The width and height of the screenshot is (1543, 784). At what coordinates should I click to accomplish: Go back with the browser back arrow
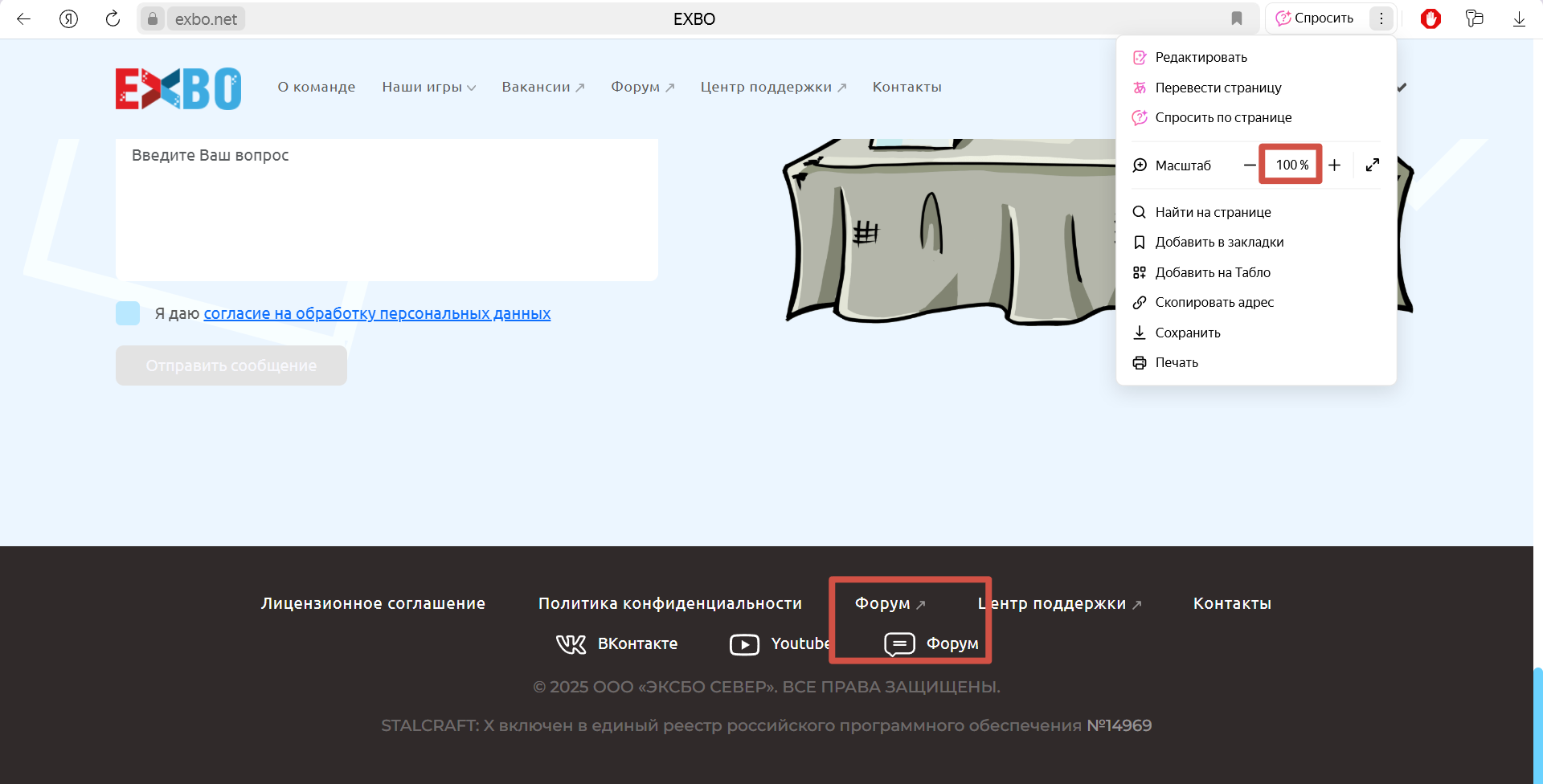tap(24, 18)
